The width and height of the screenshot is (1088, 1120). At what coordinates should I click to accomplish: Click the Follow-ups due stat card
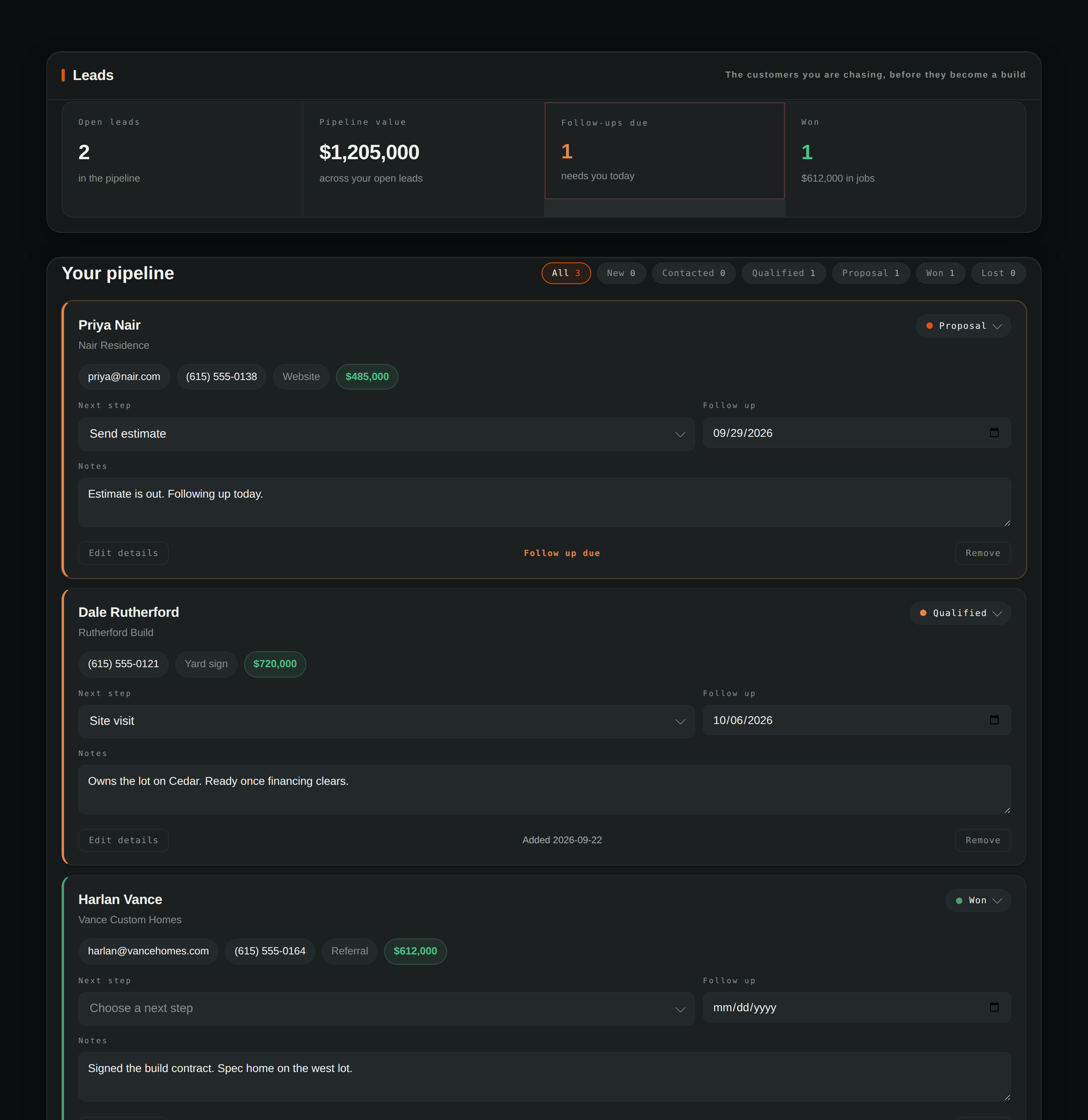coord(664,151)
